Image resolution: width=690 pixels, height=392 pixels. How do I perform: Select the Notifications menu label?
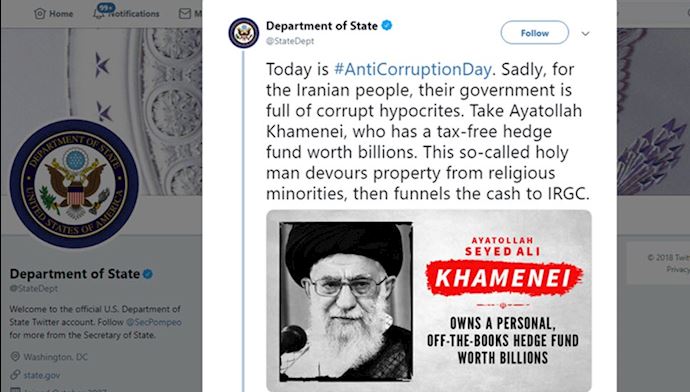pyautogui.click(x=134, y=14)
